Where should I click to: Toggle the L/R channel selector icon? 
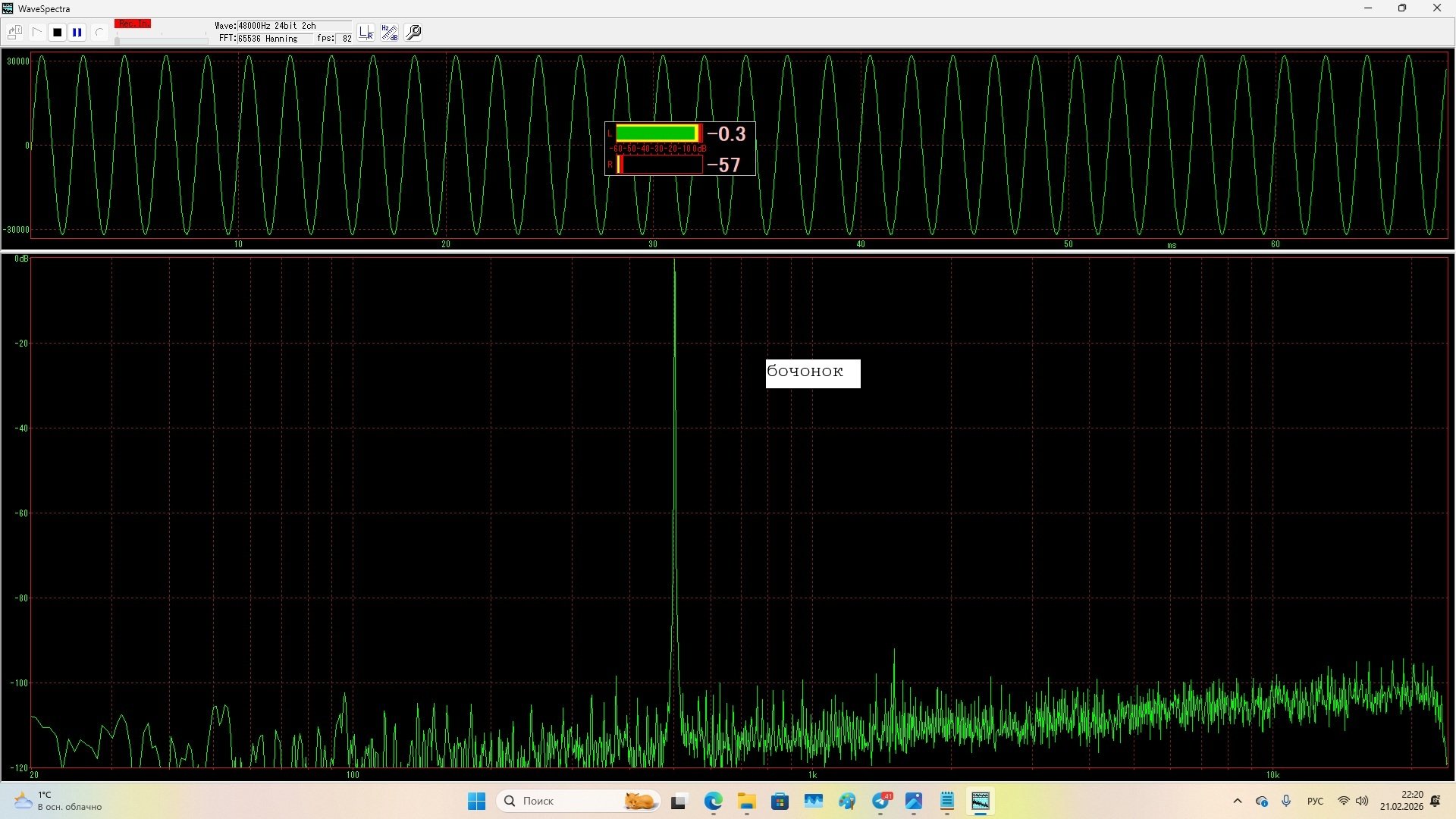pyautogui.click(x=366, y=33)
